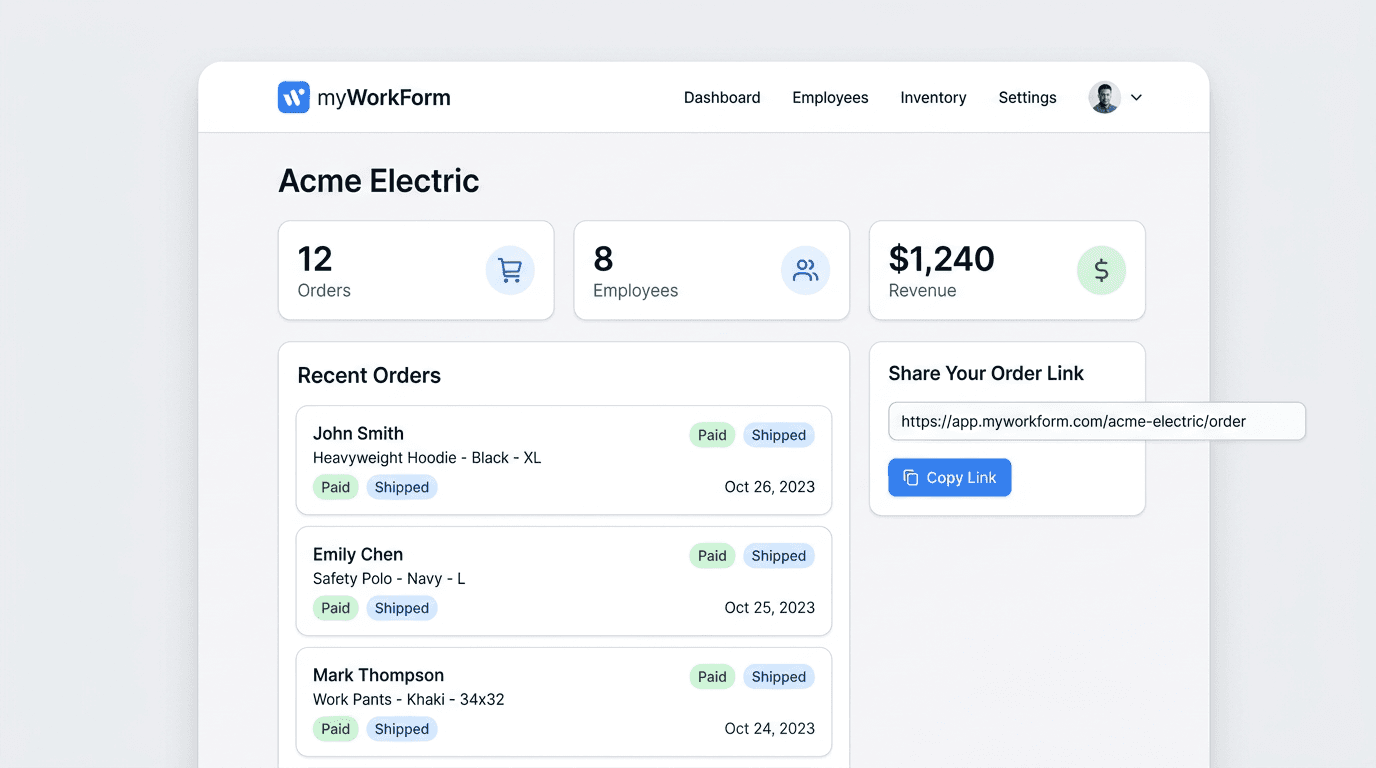1376x768 pixels.
Task: Click the myWorkForm logo icon
Action: (x=293, y=97)
